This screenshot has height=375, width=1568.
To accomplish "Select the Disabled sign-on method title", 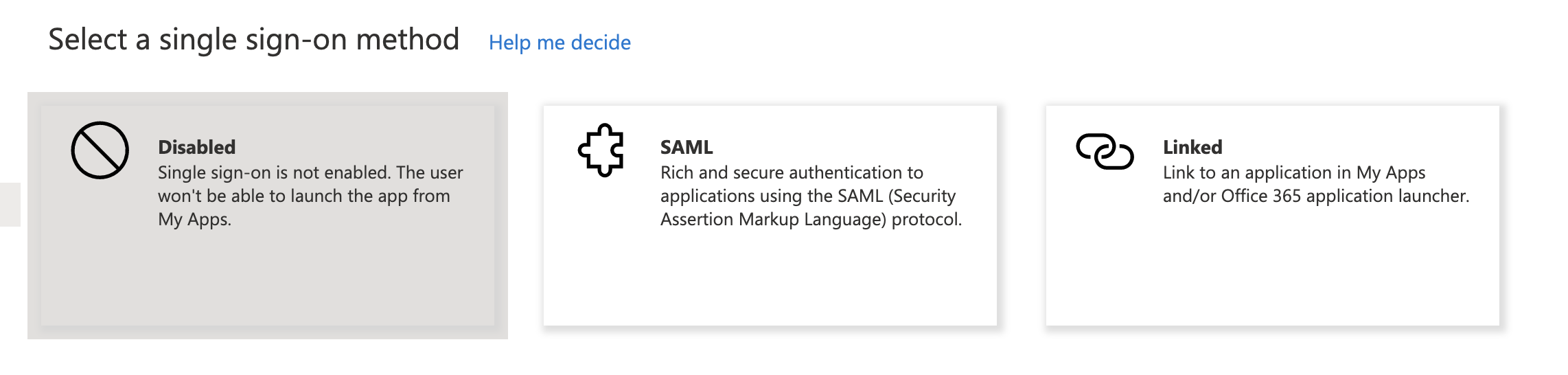I will [197, 147].
